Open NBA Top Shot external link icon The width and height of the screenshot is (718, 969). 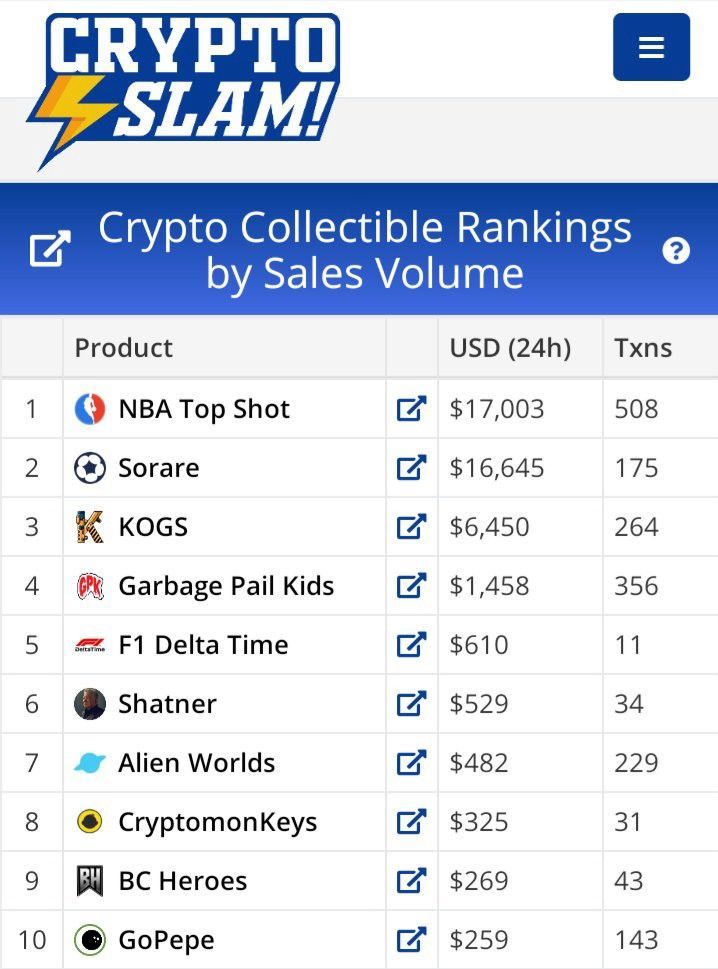pyautogui.click(x=412, y=408)
